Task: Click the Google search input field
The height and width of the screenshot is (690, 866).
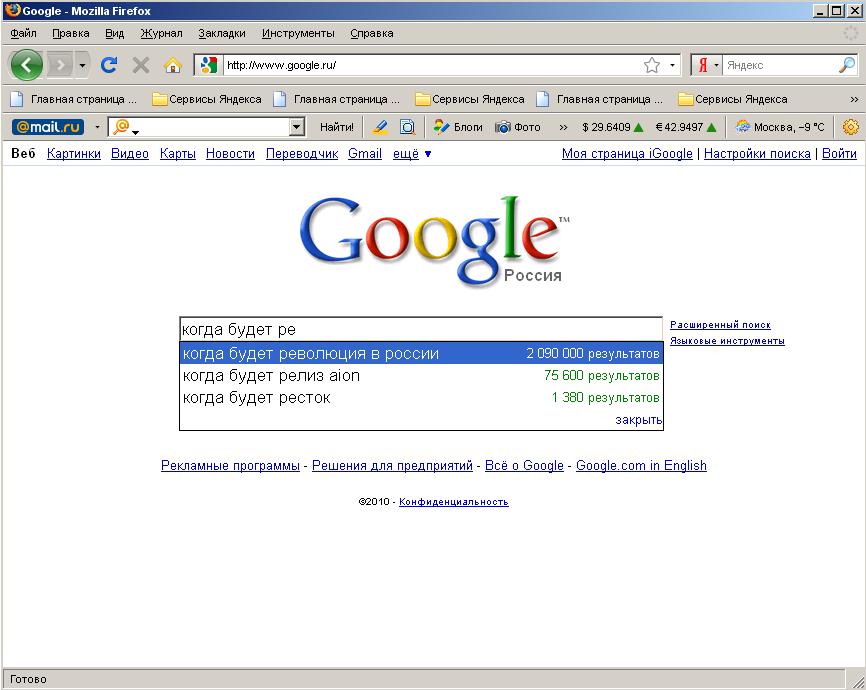Action: pyautogui.click(x=420, y=330)
